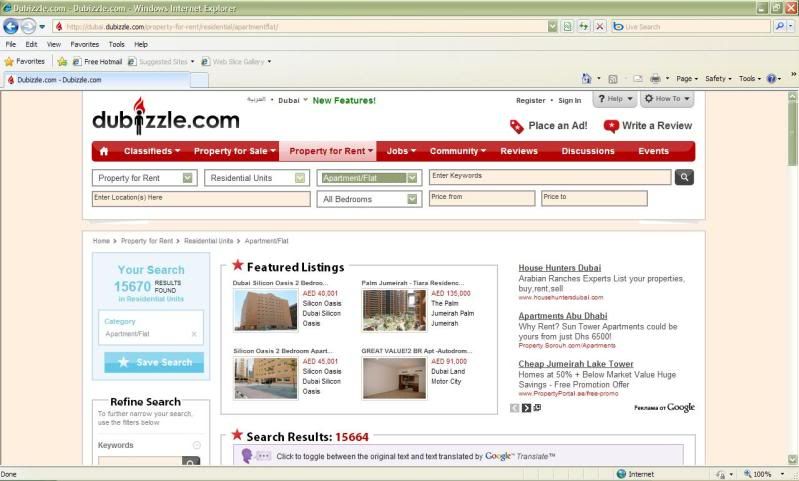The width and height of the screenshot is (799, 481).
Task: Go back with the browser Back arrow
Action: coord(11,26)
